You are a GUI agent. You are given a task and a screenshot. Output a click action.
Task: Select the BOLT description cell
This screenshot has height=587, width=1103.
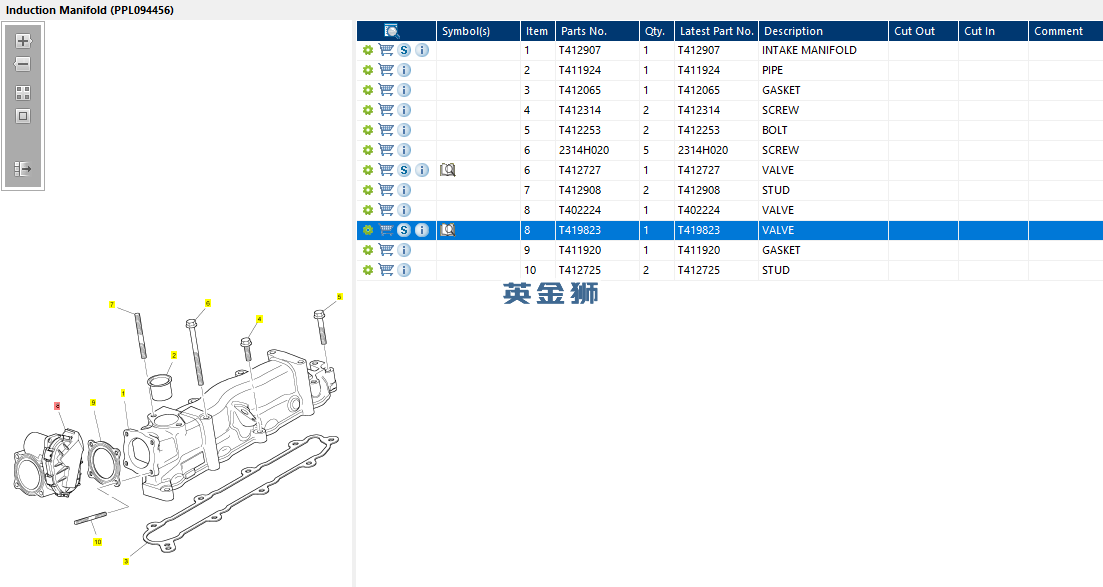(x=823, y=130)
